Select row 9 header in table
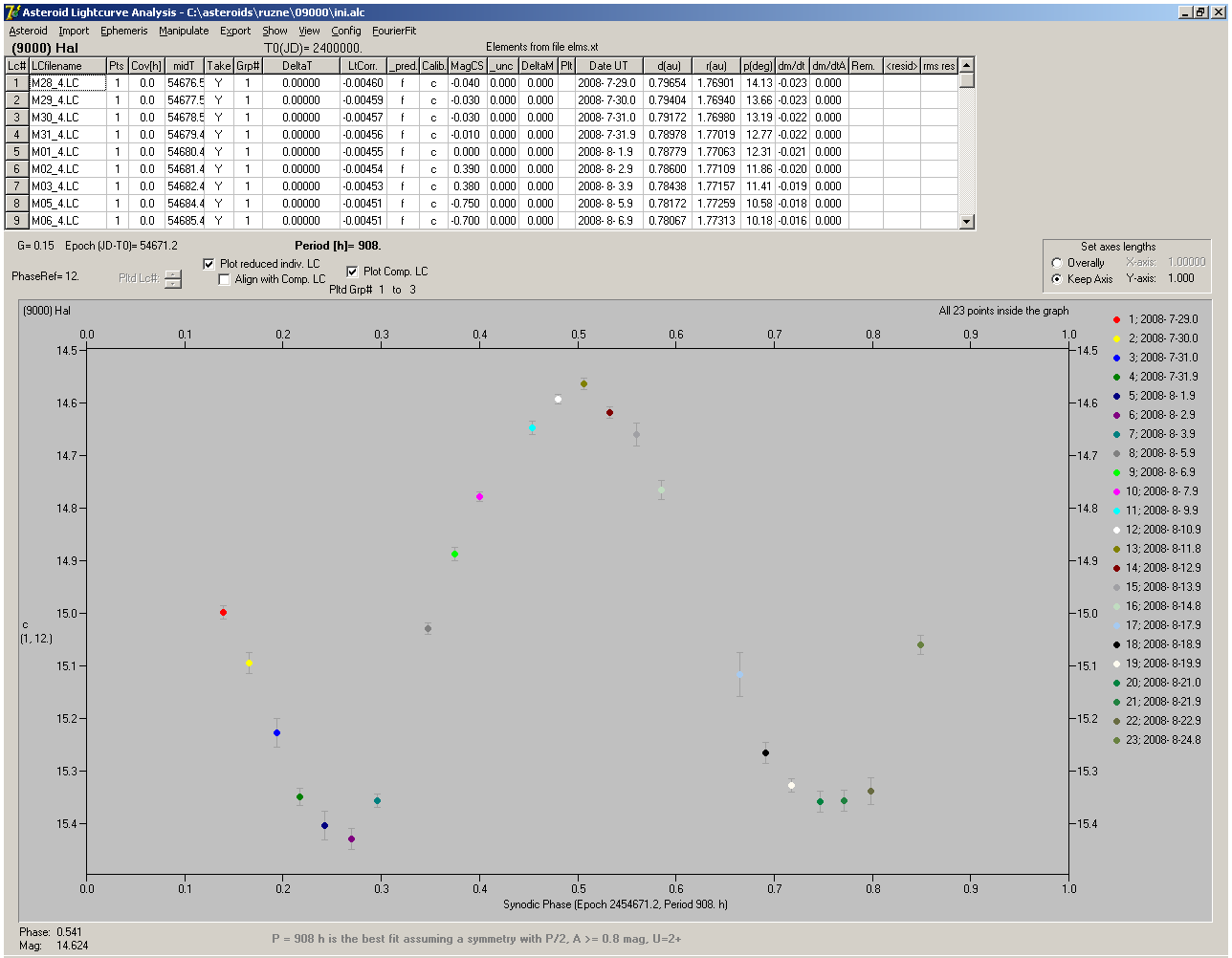 (x=17, y=221)
